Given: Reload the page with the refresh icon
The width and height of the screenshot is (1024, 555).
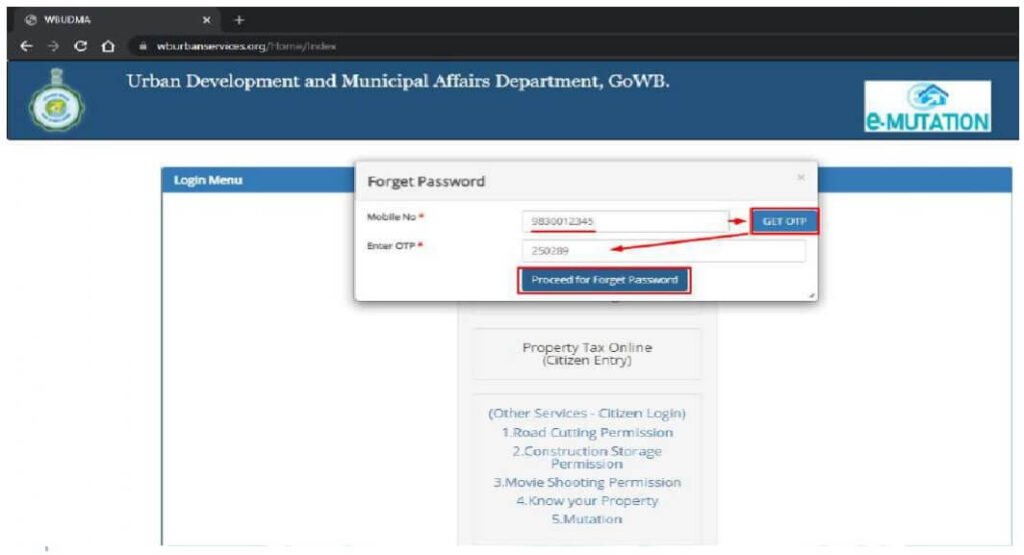Looking at the screenshot, I should click(80, 46).
